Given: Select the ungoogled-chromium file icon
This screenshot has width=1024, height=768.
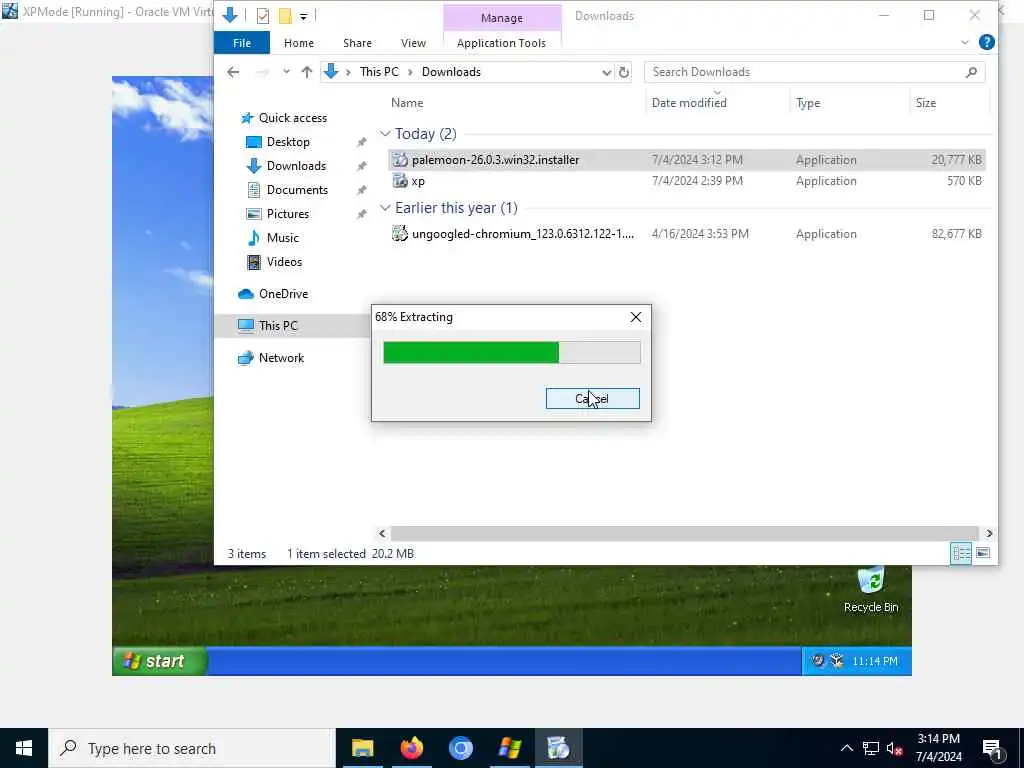Looking at the screenshot, I should pos(400,233).
